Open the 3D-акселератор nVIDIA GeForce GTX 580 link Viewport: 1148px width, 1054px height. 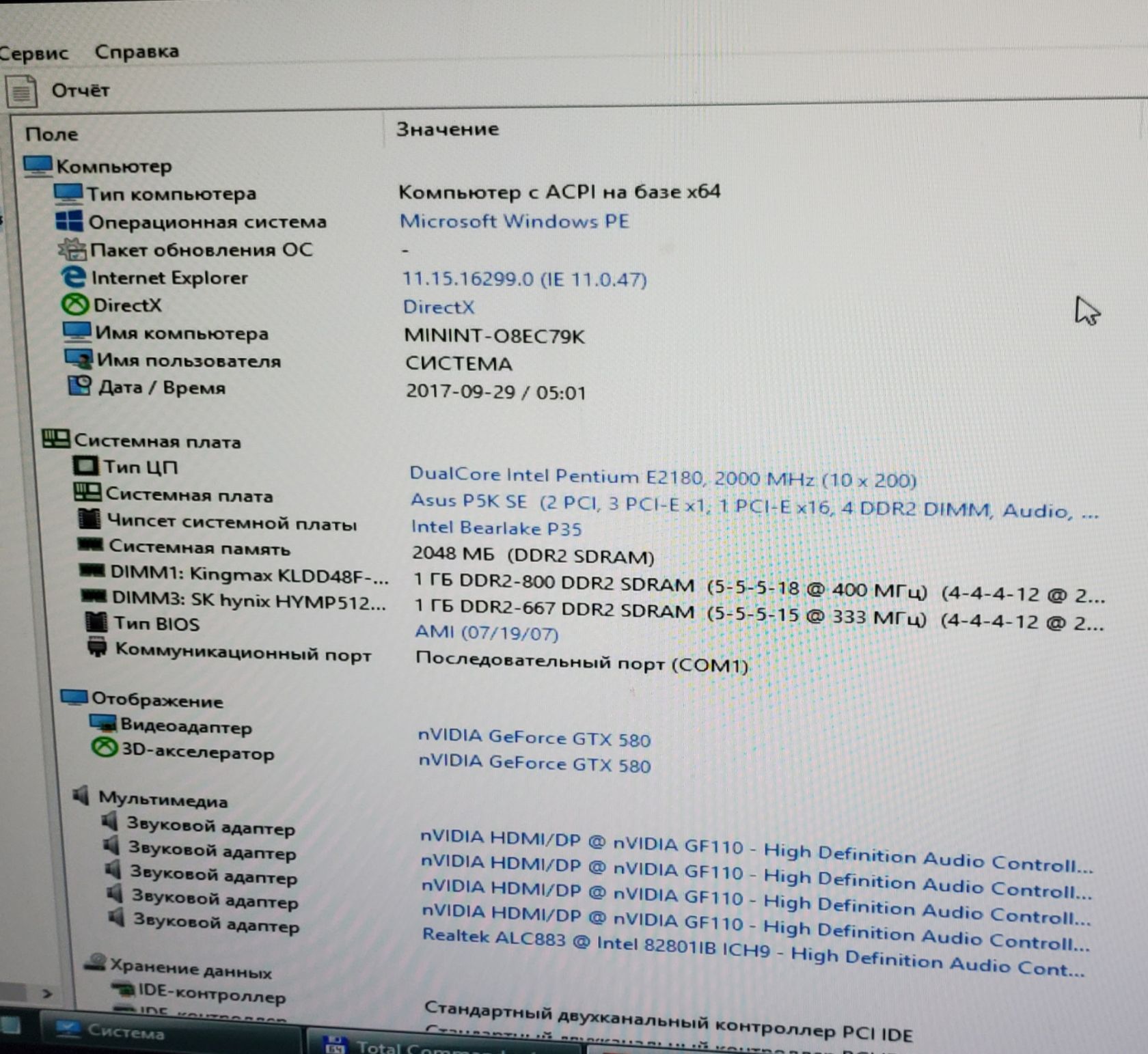point(534,763)
